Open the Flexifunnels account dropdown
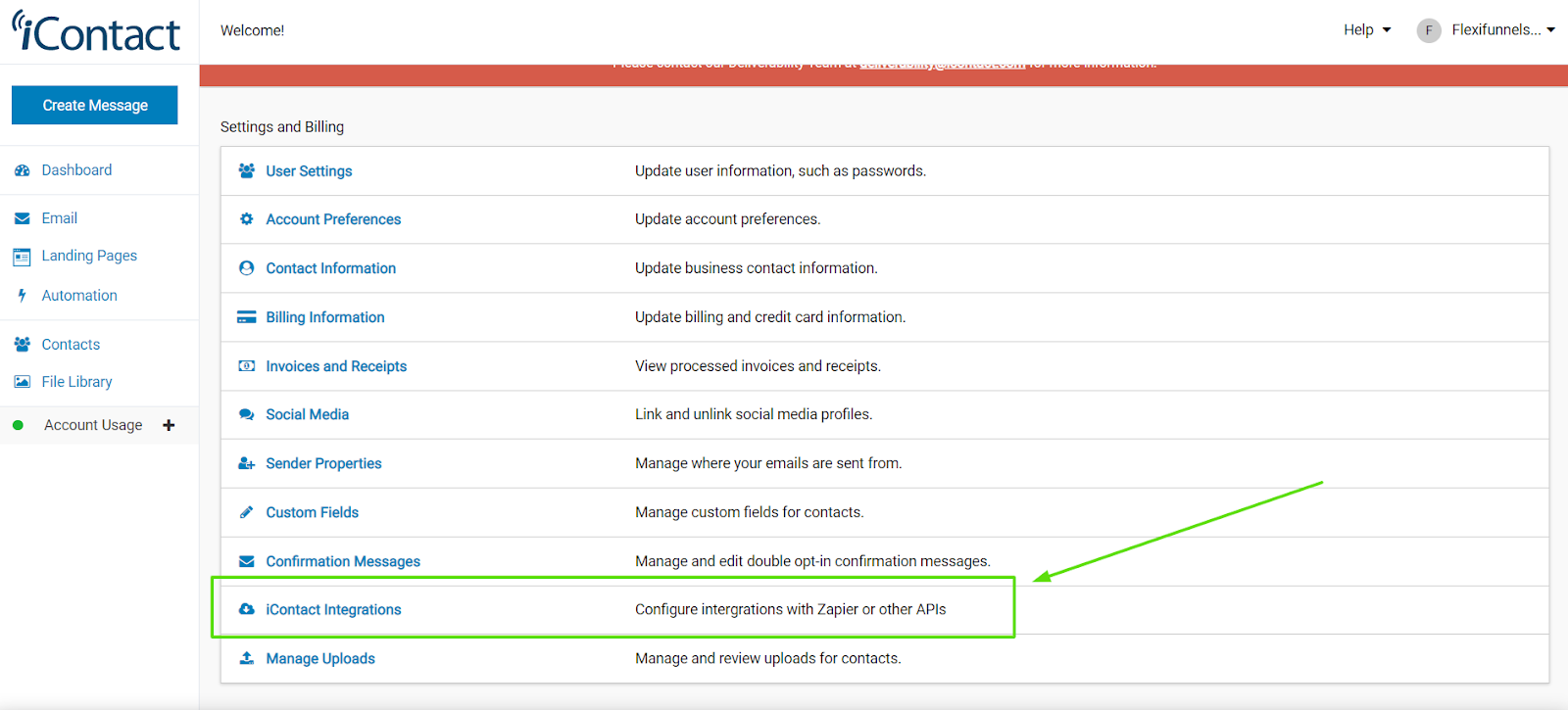Viewport: 1568px width, 710px height. 1503,30
